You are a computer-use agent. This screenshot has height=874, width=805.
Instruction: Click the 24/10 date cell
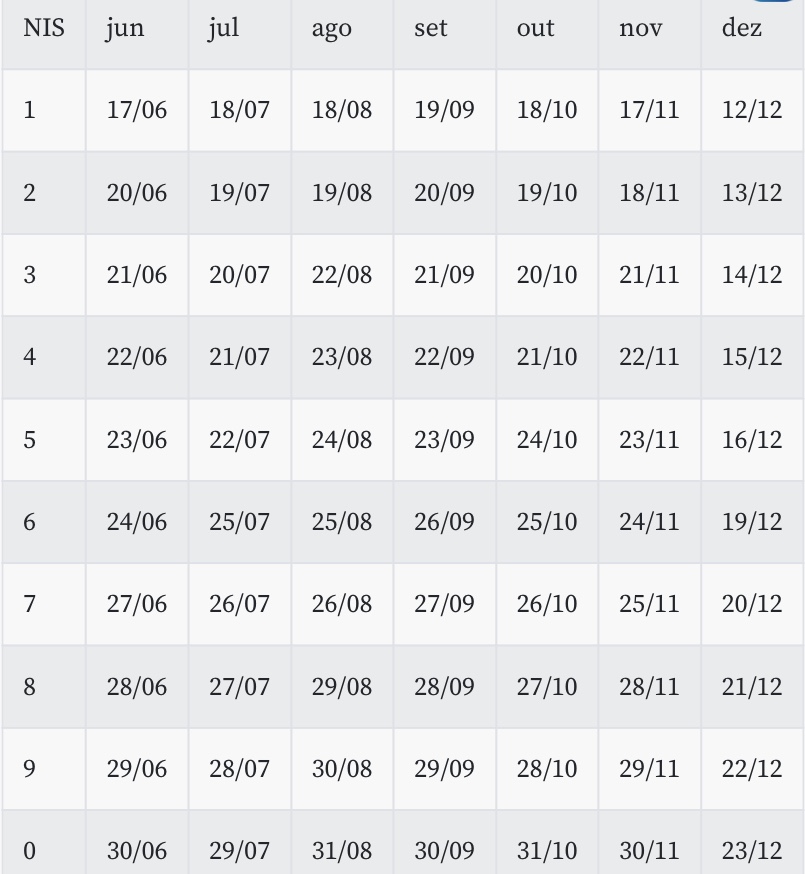pyautogui.click(x=547, y=439)
